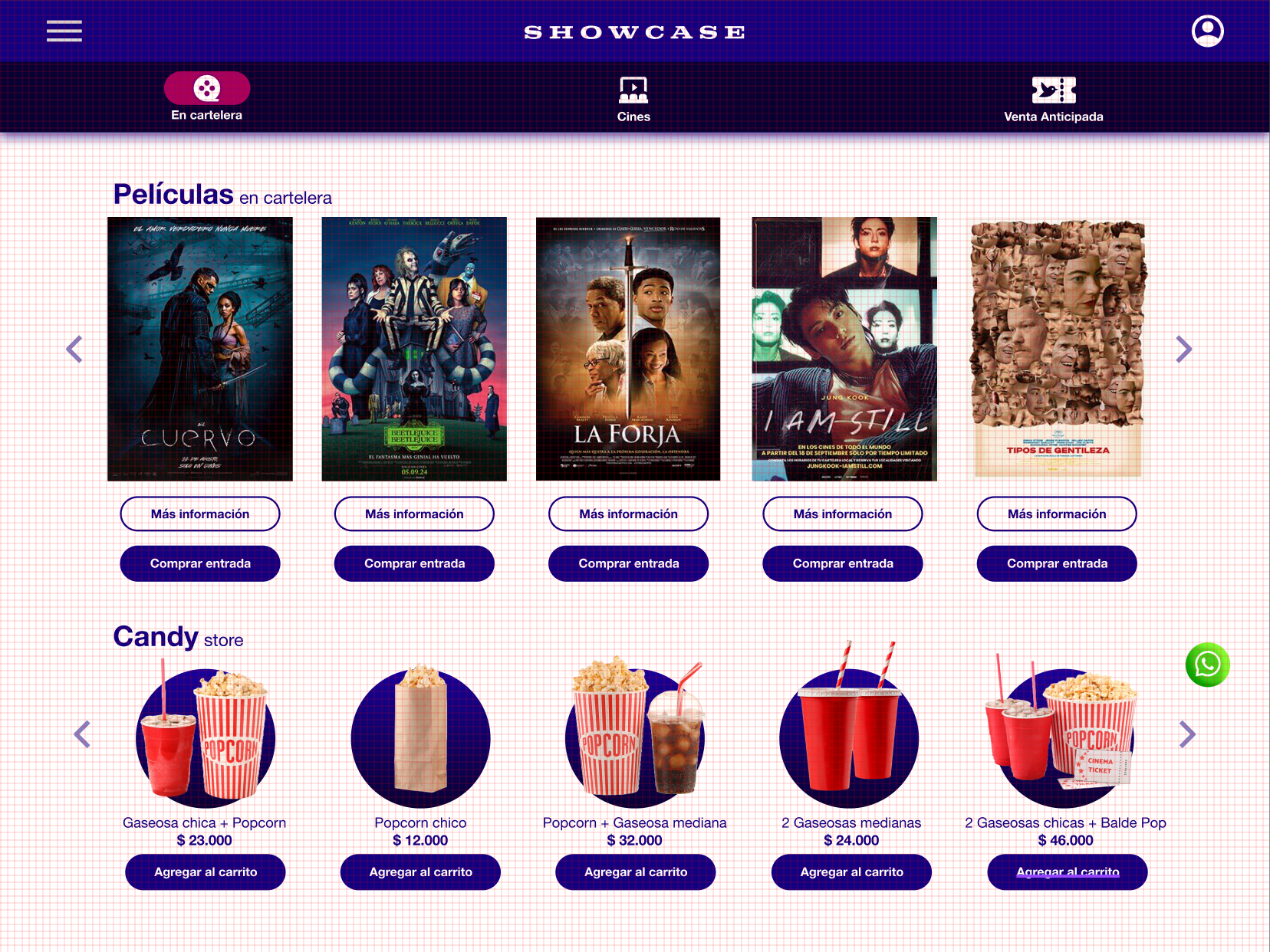Image resolution: width=1270 pixels, height=952 pixels.
Task: Select the En cartelera film reel icon
Action: pyautogui.click(x=207, y=88)
